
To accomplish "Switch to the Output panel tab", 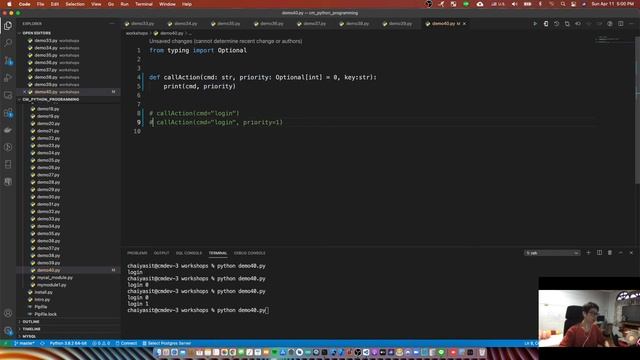I will pos(162,253).
